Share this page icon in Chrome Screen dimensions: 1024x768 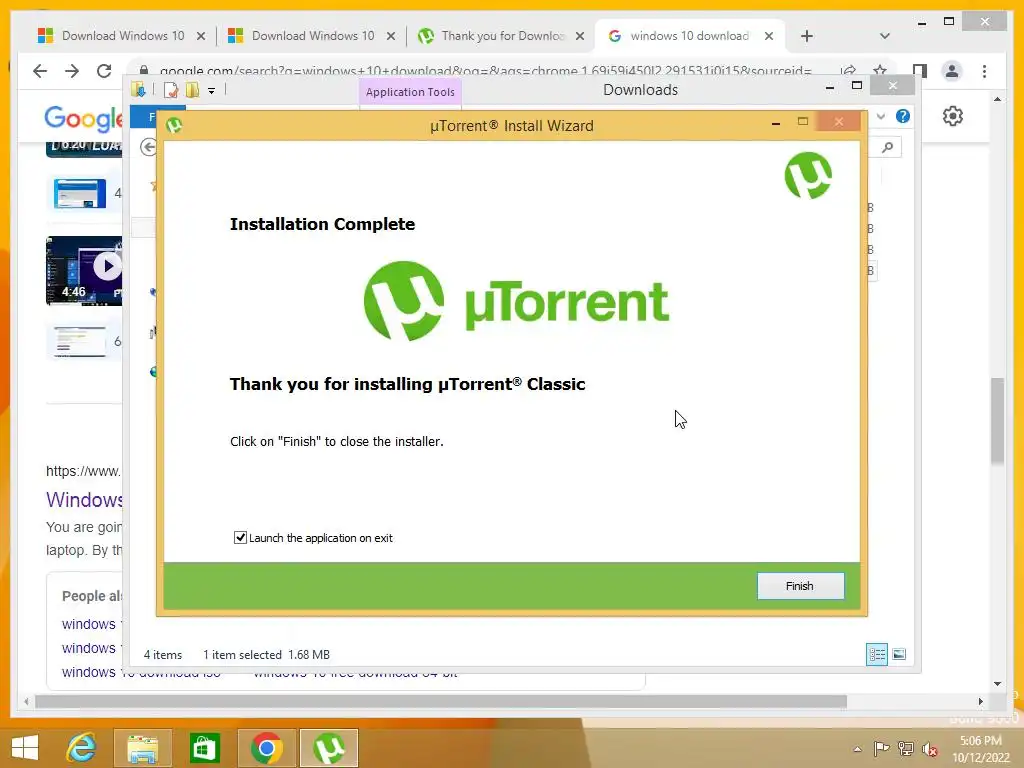click(848, 71)
